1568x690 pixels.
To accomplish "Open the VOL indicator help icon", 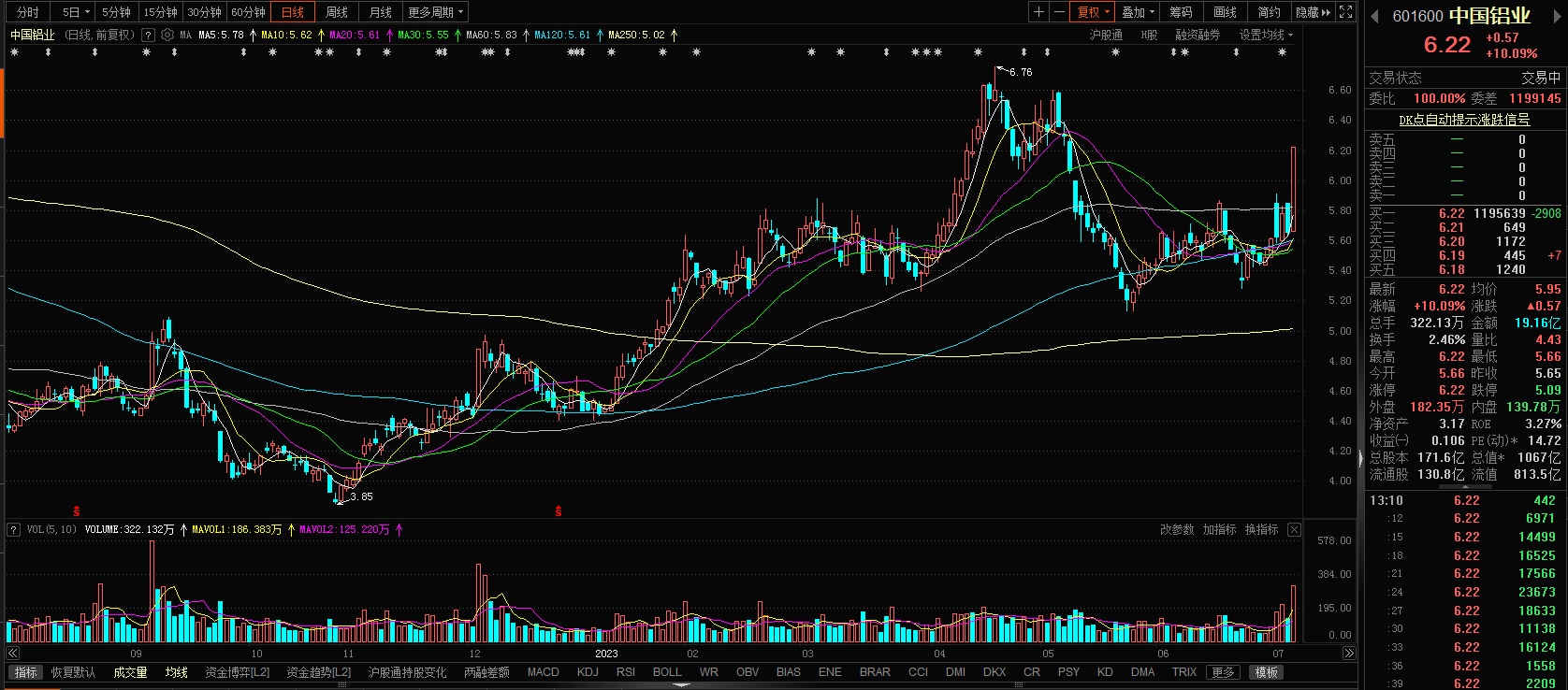I will point(14,530).
